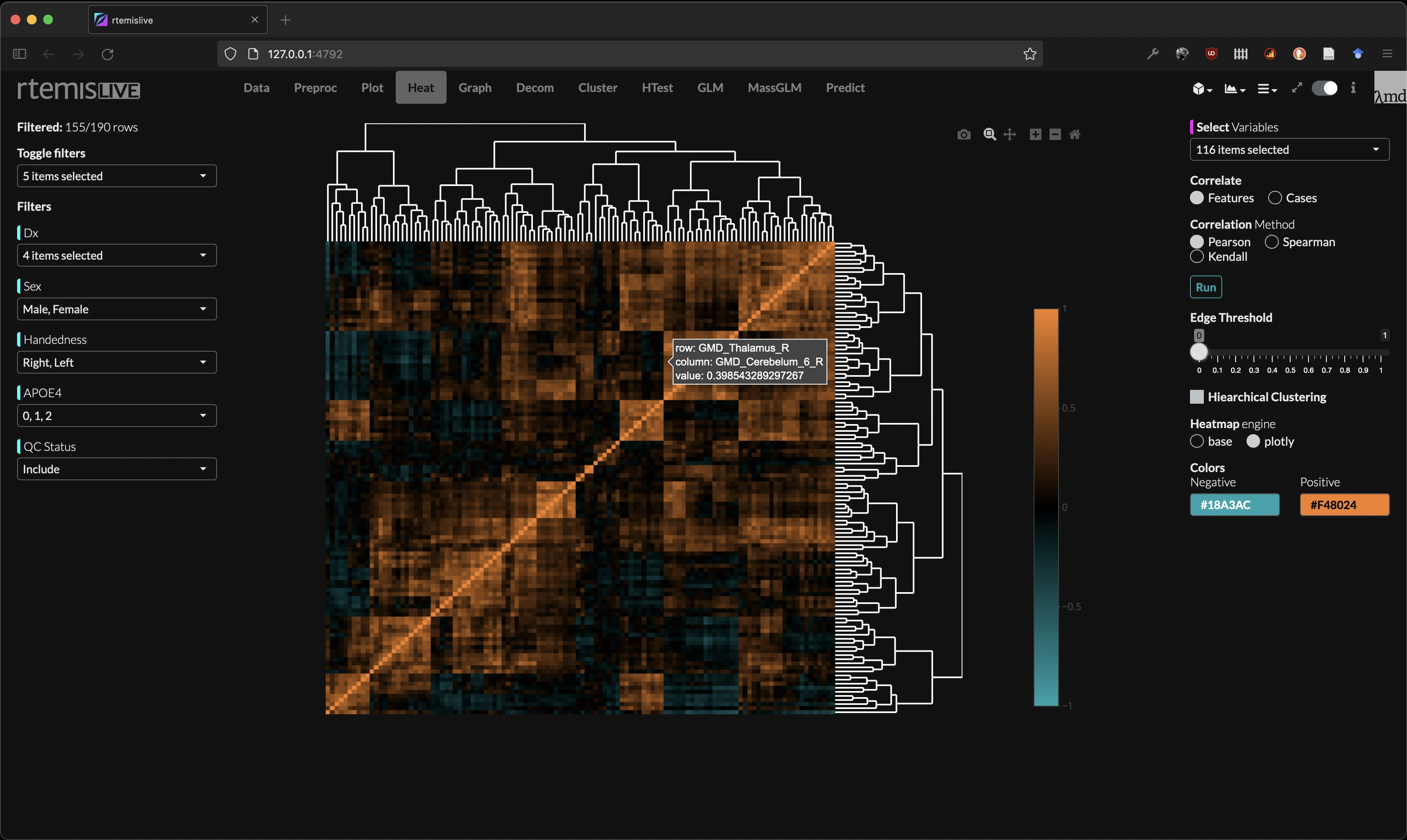Switch to the Graph tab
Viewport: 1407px width, 840px height.
(x=475, y=88)
